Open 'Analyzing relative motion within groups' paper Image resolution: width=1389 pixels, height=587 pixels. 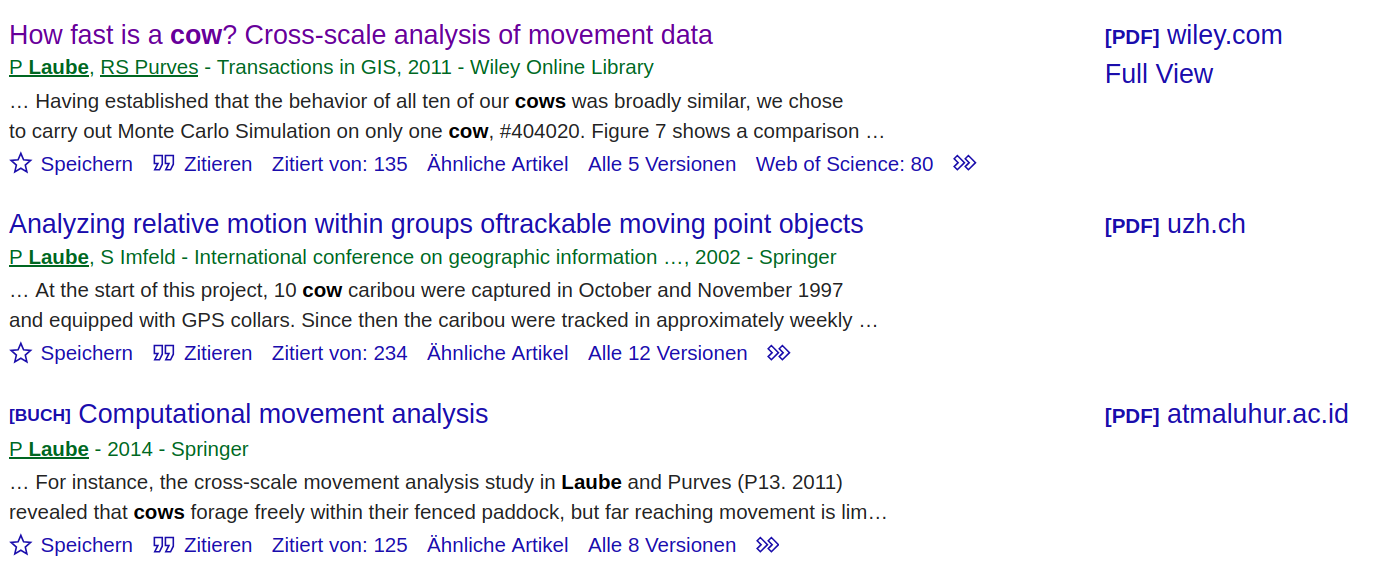[x=436, y=224]
